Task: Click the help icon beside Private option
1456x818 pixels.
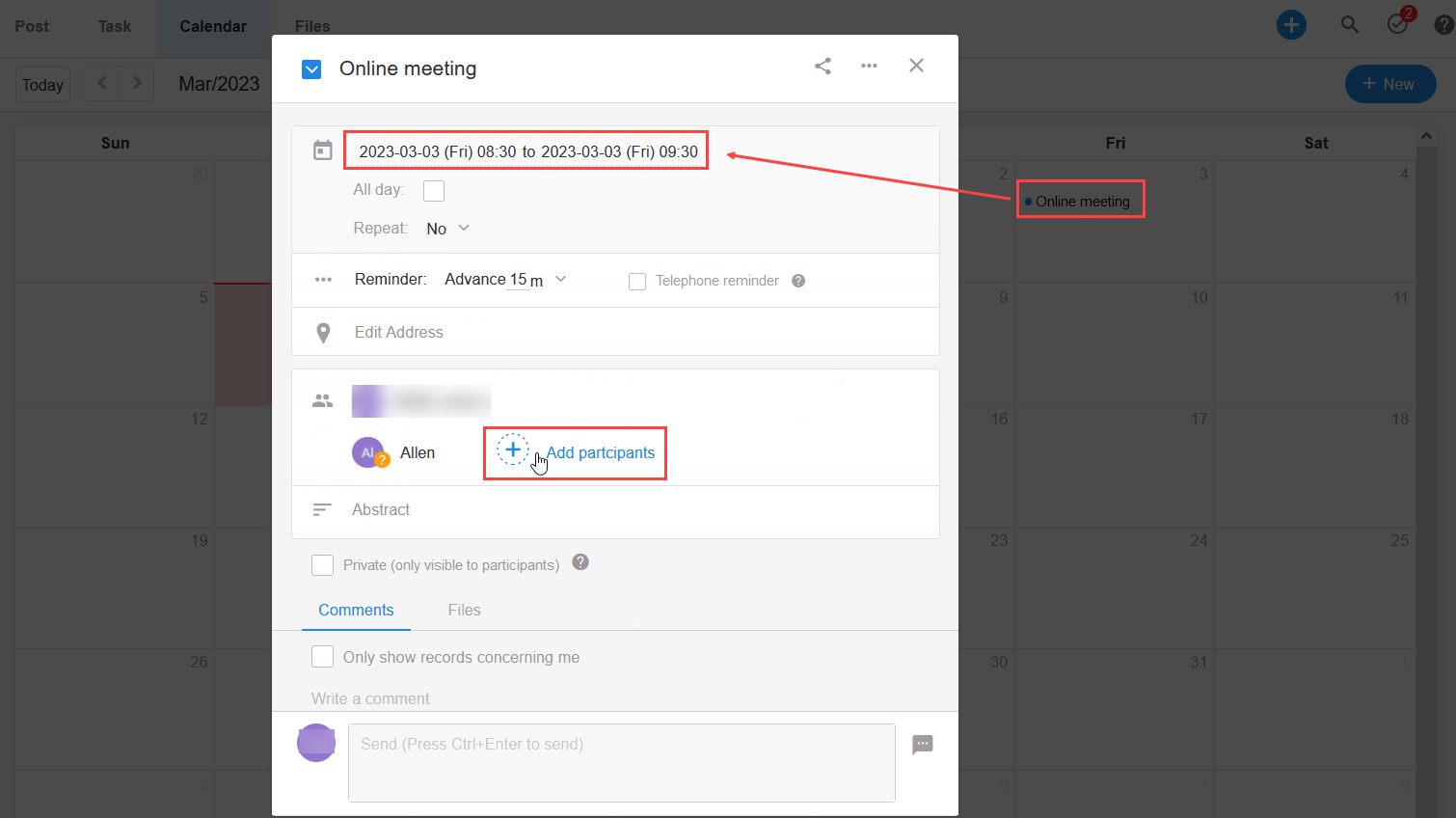Action: (x=580, y=562)
